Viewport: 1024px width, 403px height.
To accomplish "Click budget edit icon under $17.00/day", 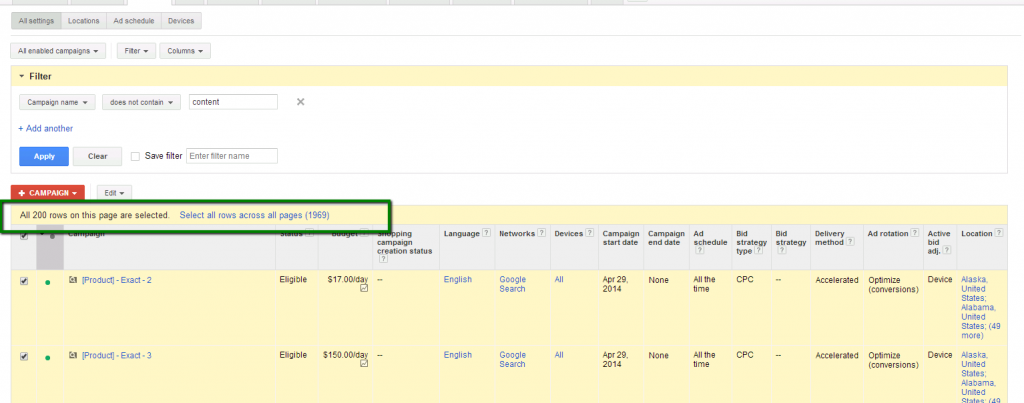I will 363,289.
